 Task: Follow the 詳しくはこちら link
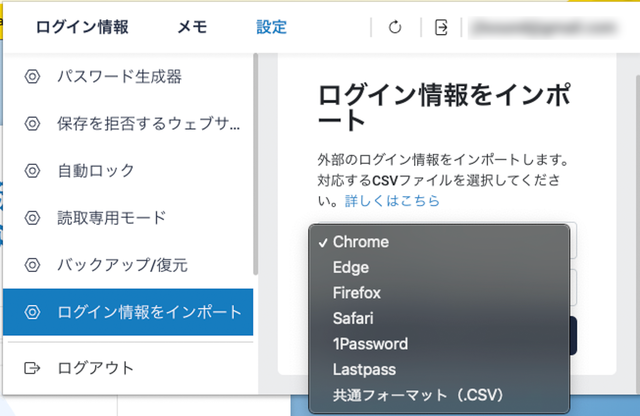click(x=392, y=201)
